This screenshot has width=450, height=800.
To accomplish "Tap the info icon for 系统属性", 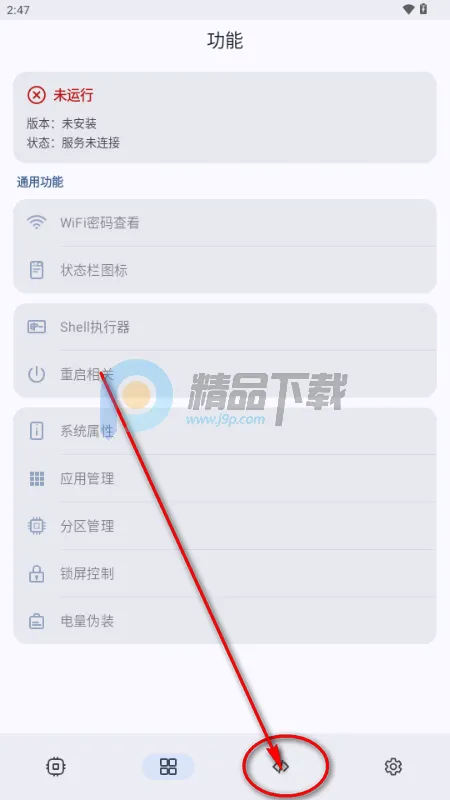I will click(36, 431).
